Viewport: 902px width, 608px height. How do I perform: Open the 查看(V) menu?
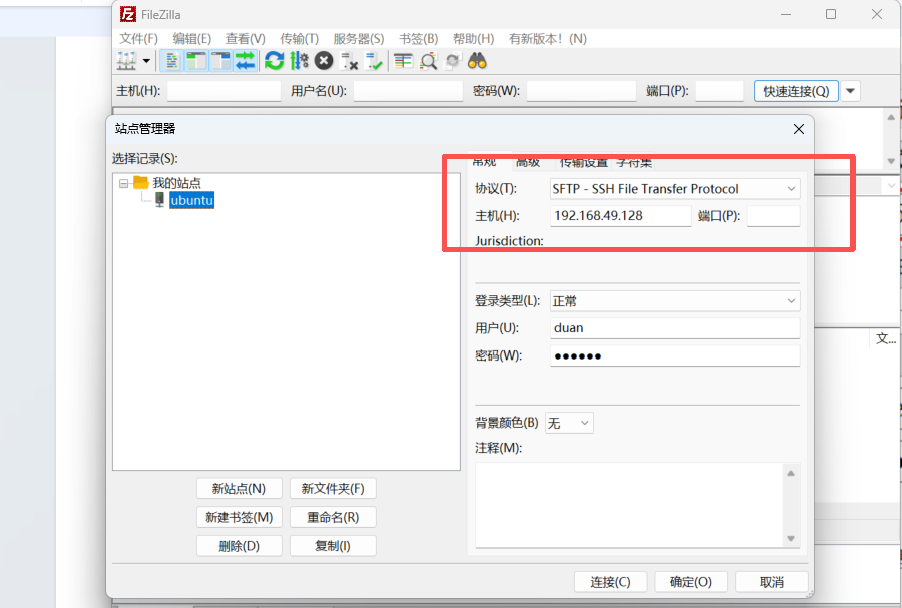tap(246, 39)
